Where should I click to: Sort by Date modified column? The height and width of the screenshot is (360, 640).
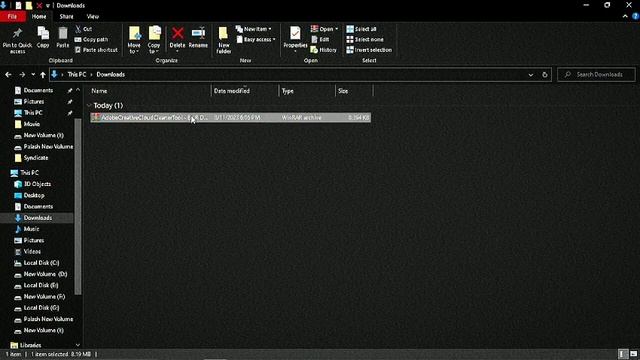coord(232,91)
